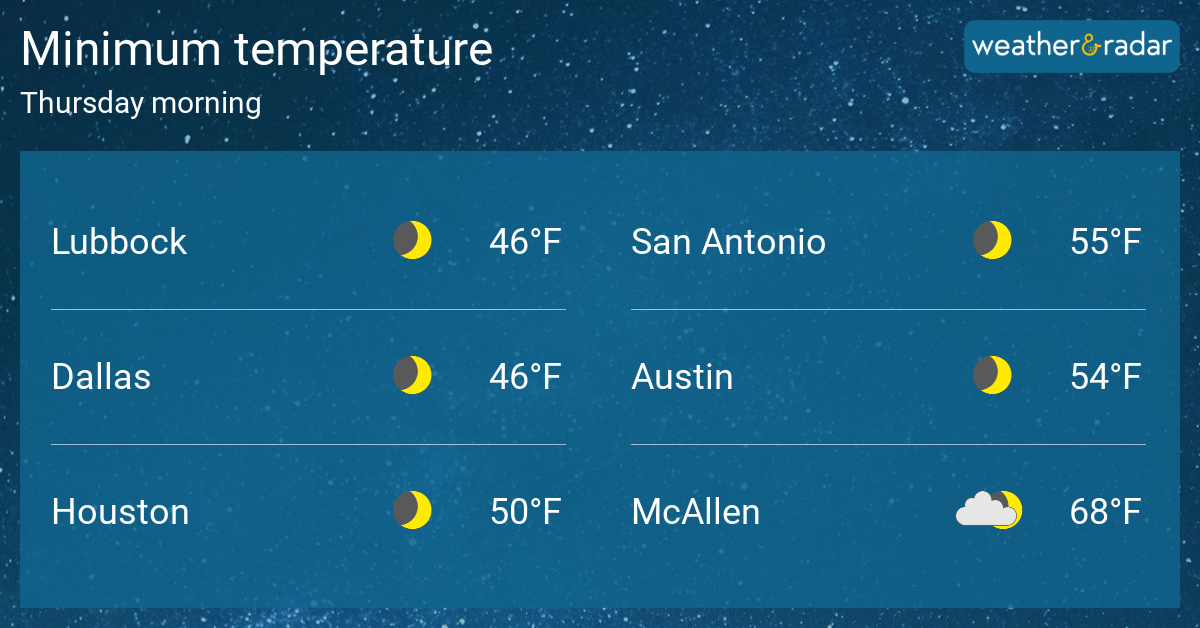
Task: Click the 46°F temperature for Lubbock
Action: [x=525, y=242]
